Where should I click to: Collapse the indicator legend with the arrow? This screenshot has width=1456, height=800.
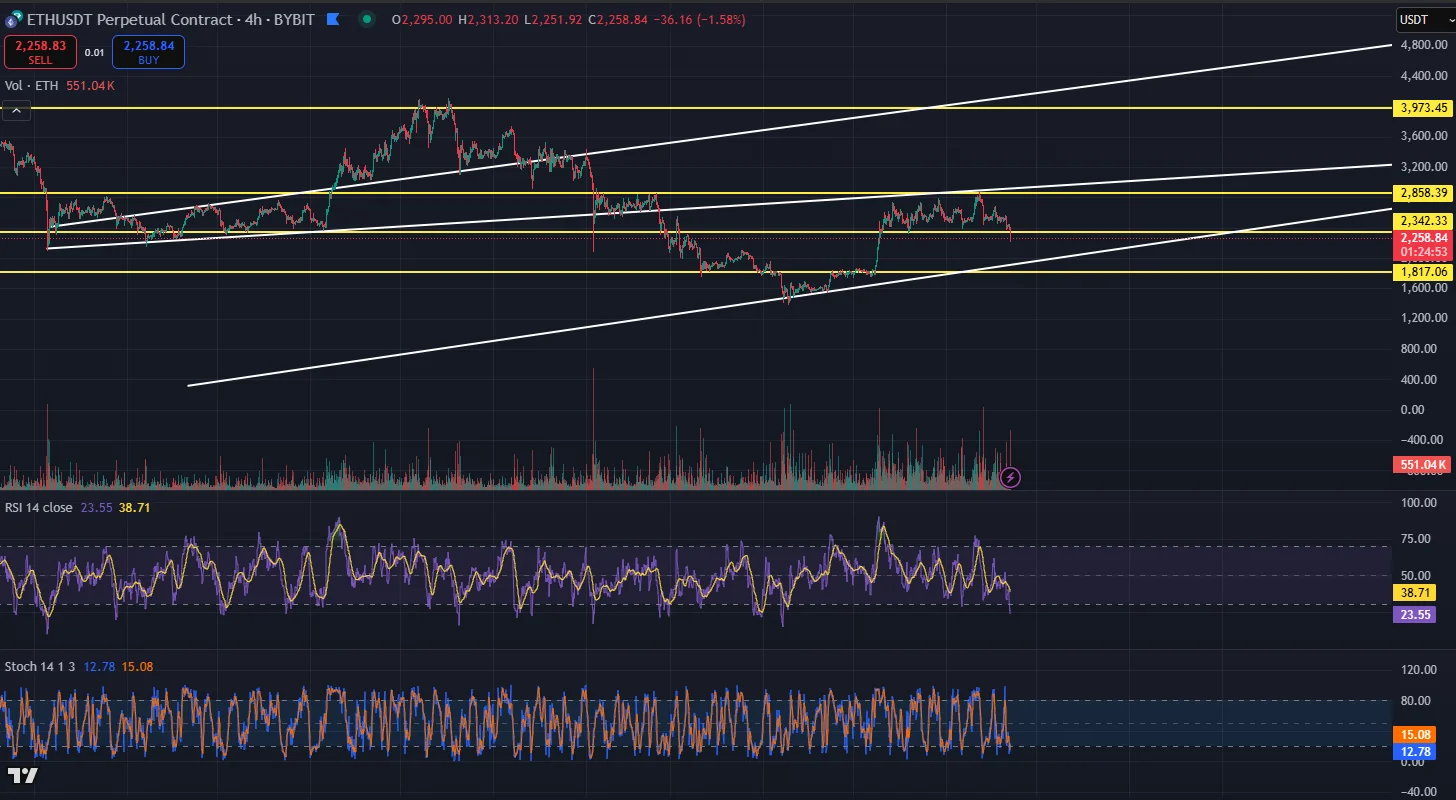[16, 110]
